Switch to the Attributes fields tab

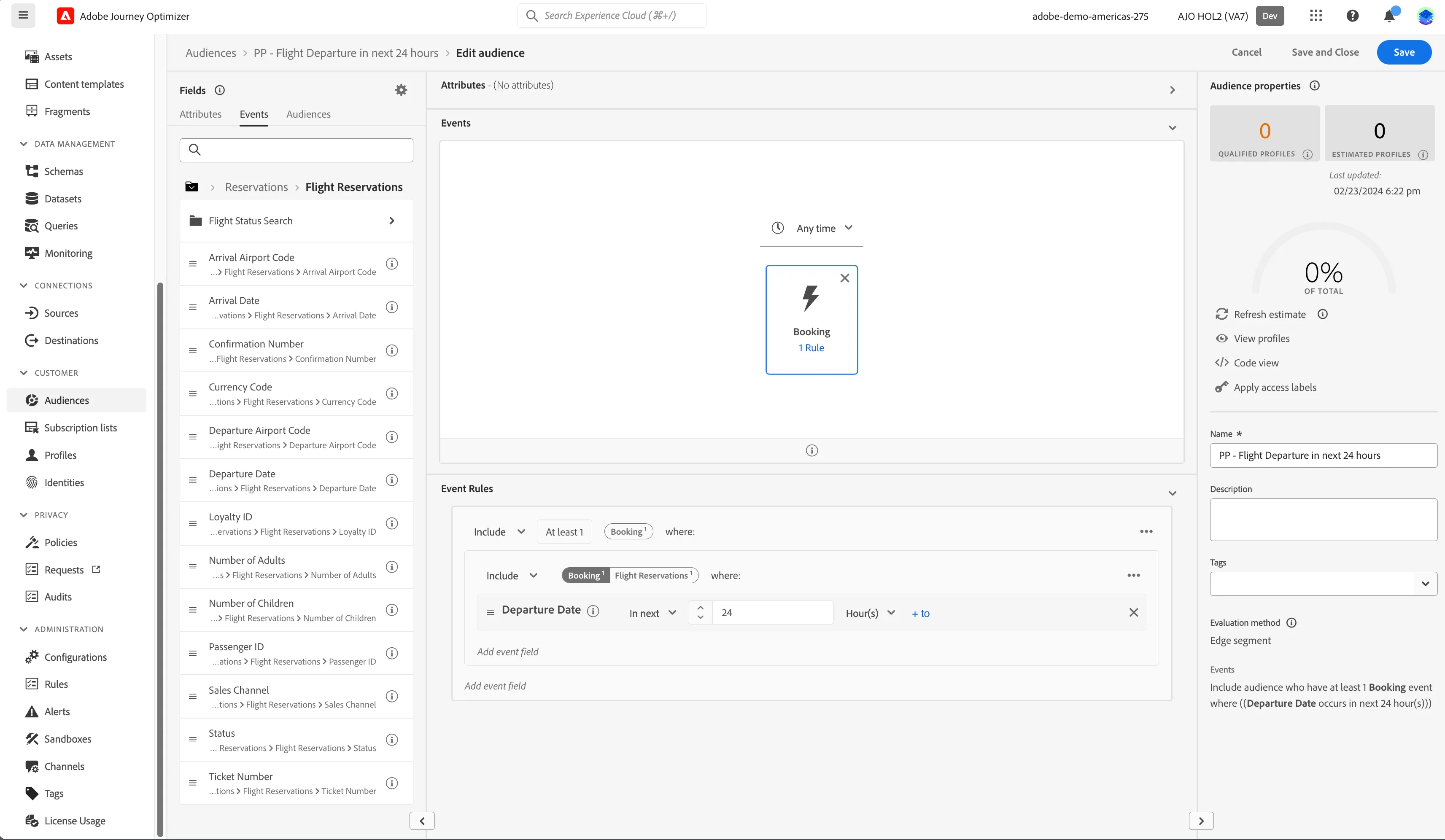(200, 114)
